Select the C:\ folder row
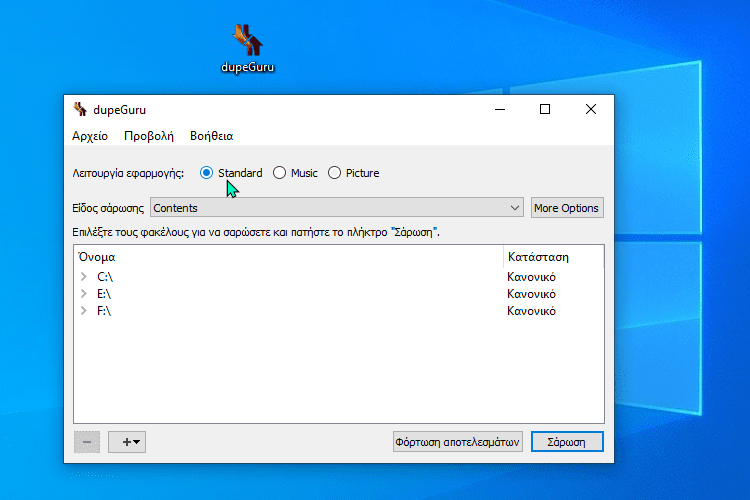Image resolution: width=750 pixels, height=500 pixels. tap(339, 277)
